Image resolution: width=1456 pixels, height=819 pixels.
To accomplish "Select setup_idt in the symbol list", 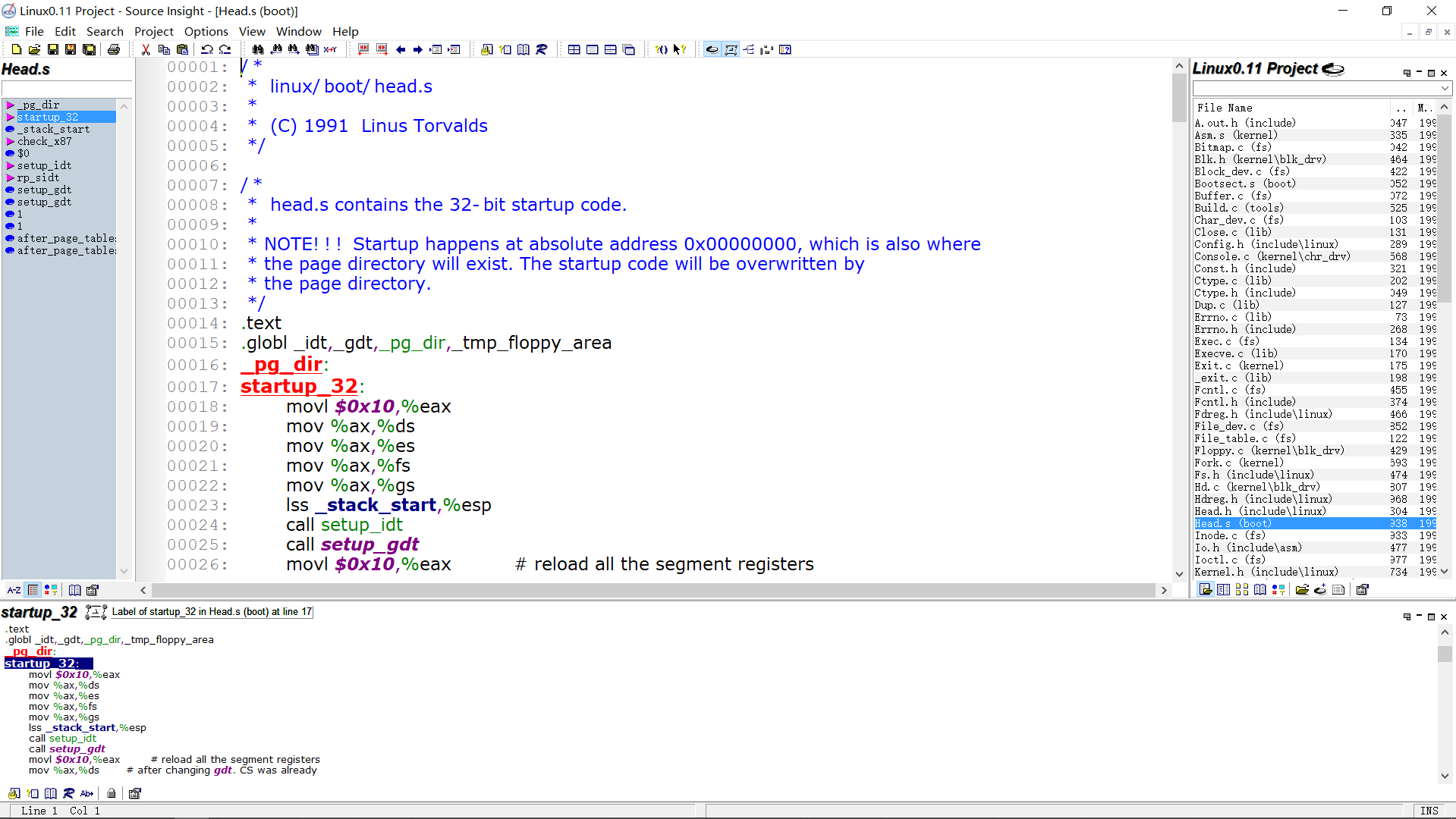I will [x=44, y=165].
